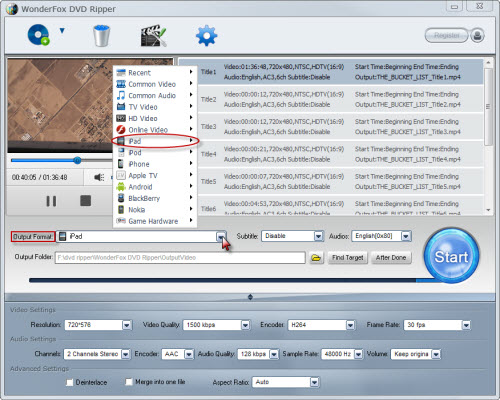Open the video edit clapperboard tool
Viewport: 500px width, 400px height.
pos(153,35)
